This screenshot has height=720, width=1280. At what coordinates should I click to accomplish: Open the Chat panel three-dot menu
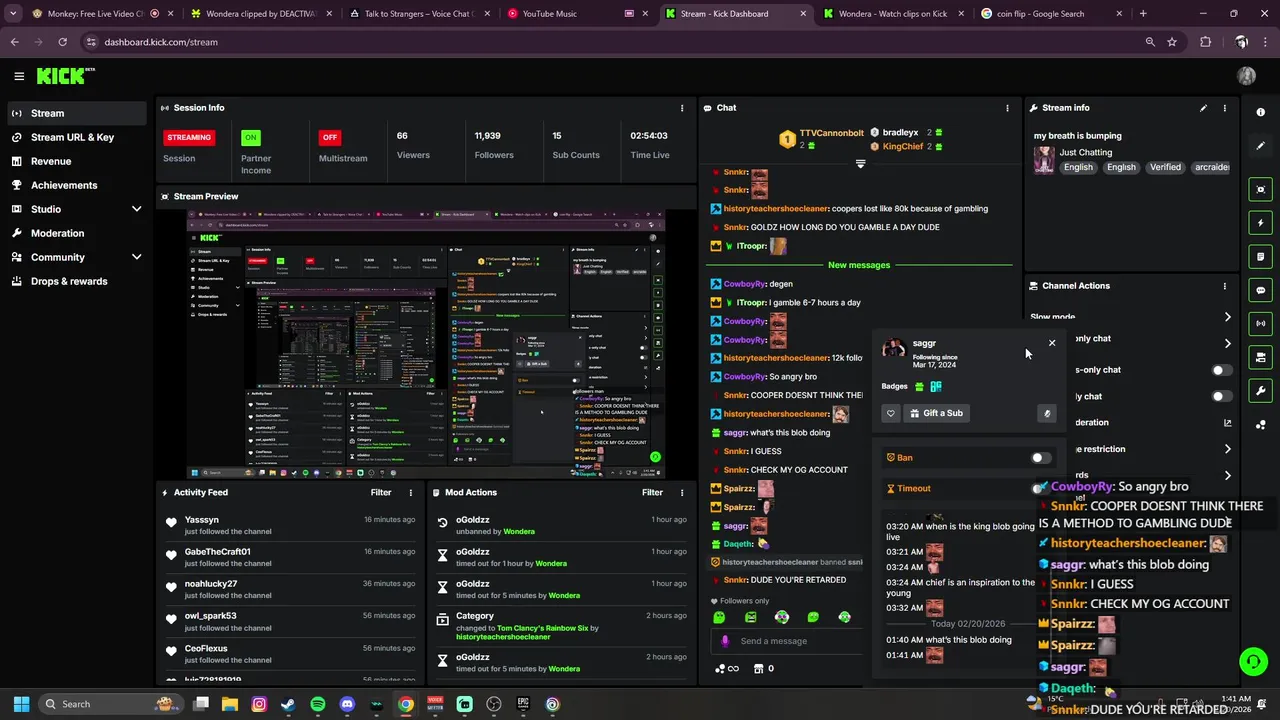(x=1007, y=108)
